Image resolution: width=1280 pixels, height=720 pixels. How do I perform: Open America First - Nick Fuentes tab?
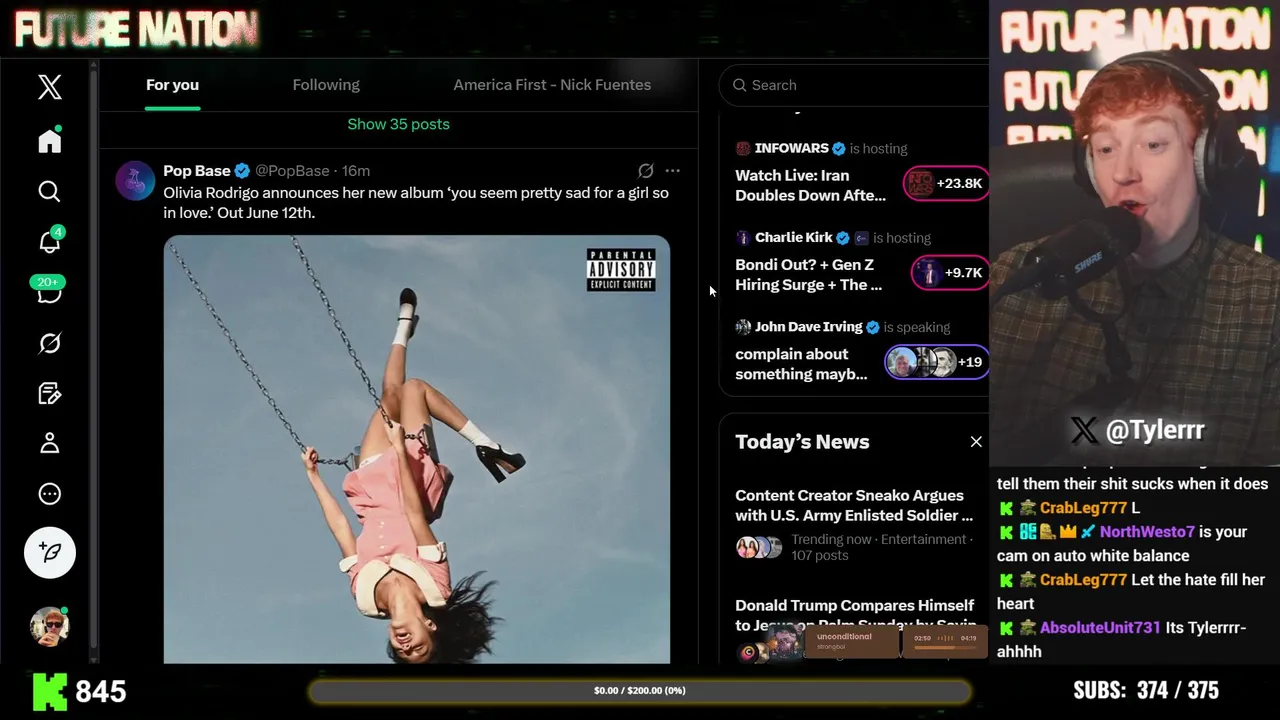coord(552,85)
